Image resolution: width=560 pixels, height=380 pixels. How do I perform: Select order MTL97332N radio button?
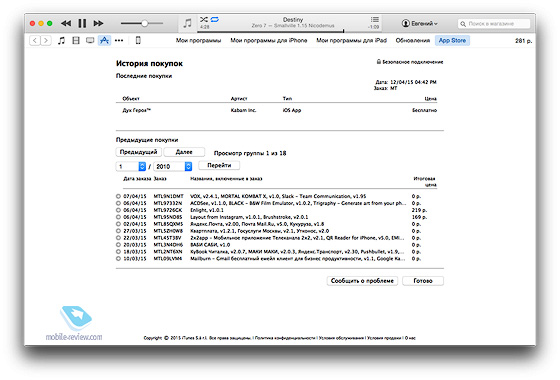tap(118, 203)
